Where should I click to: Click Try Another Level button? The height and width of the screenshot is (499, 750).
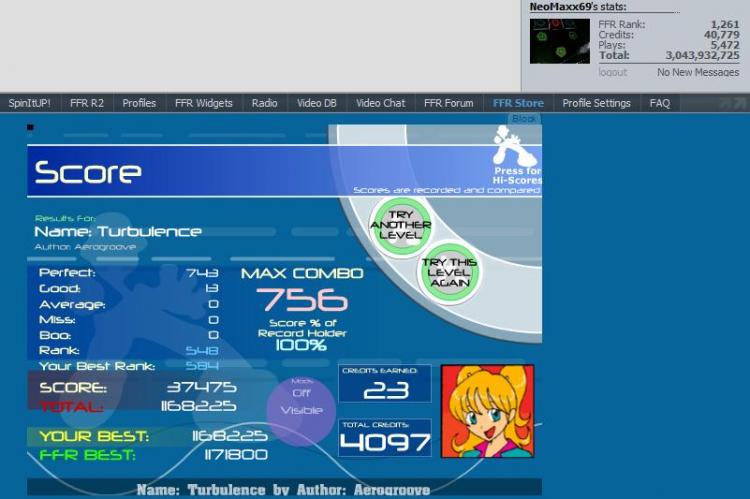click(401, 225)
